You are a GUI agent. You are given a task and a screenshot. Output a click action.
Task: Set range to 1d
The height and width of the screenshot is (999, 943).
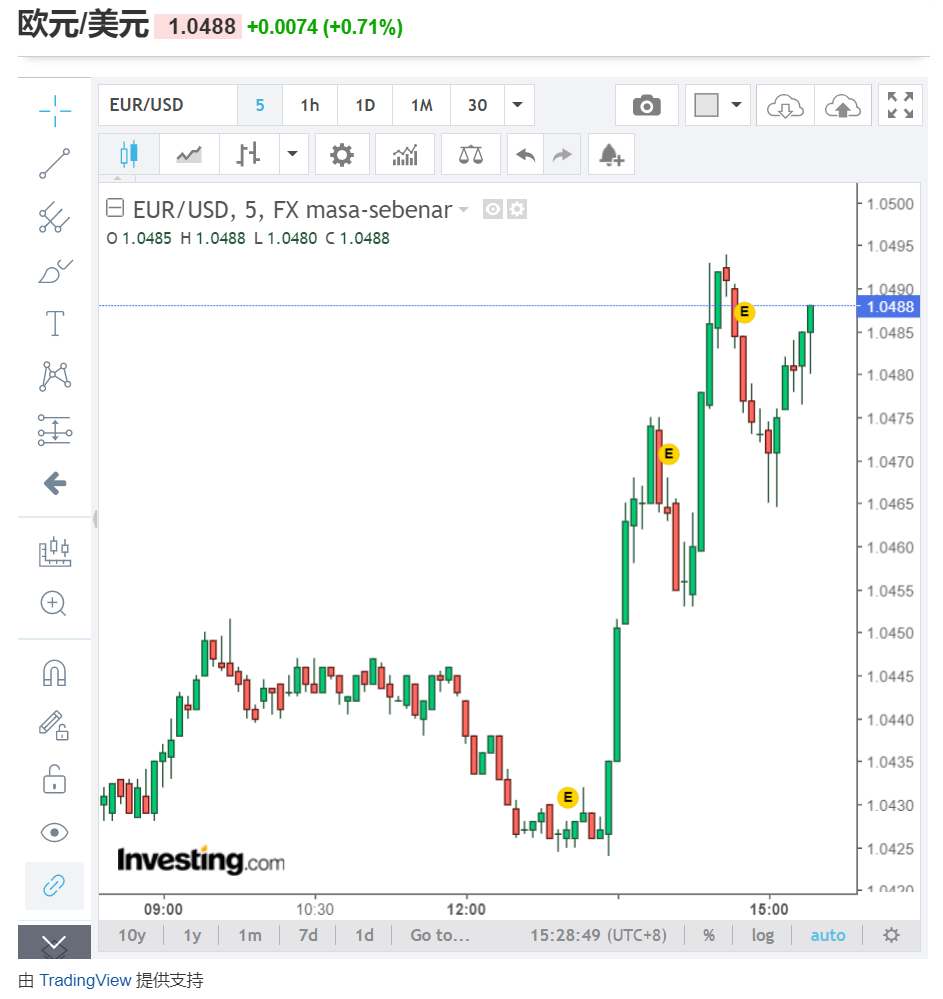click(x=364, y=935)
